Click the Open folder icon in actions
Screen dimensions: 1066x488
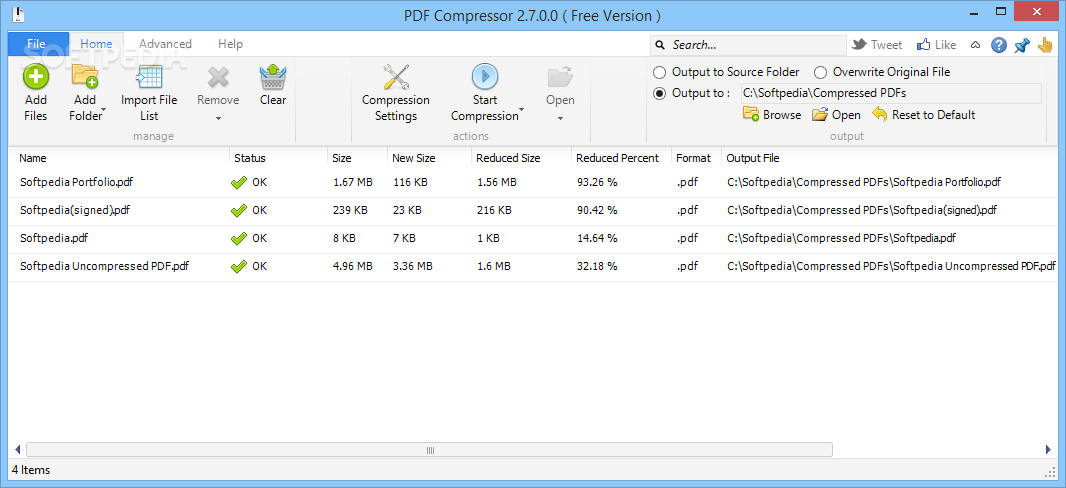pyautogui.click(x=560, y=77)
